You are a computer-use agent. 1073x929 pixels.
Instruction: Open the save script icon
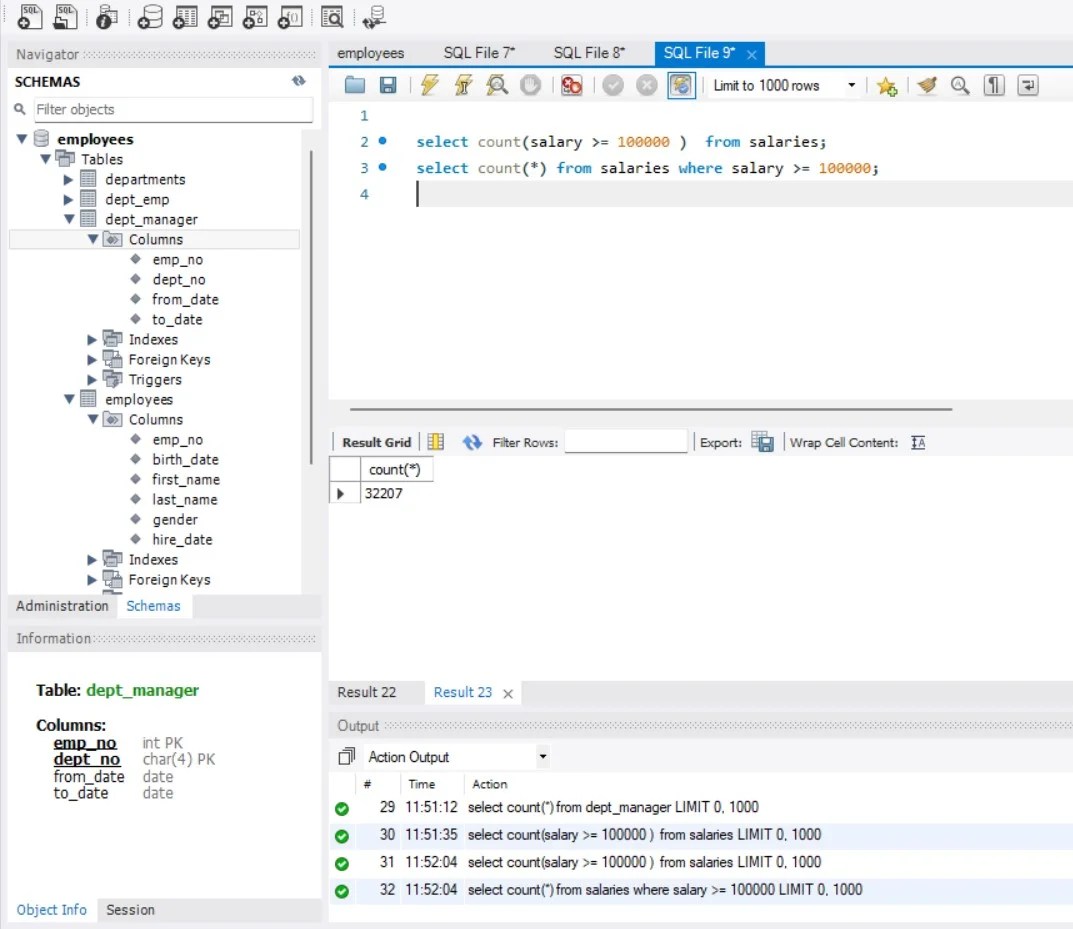[x=386, y=85]
